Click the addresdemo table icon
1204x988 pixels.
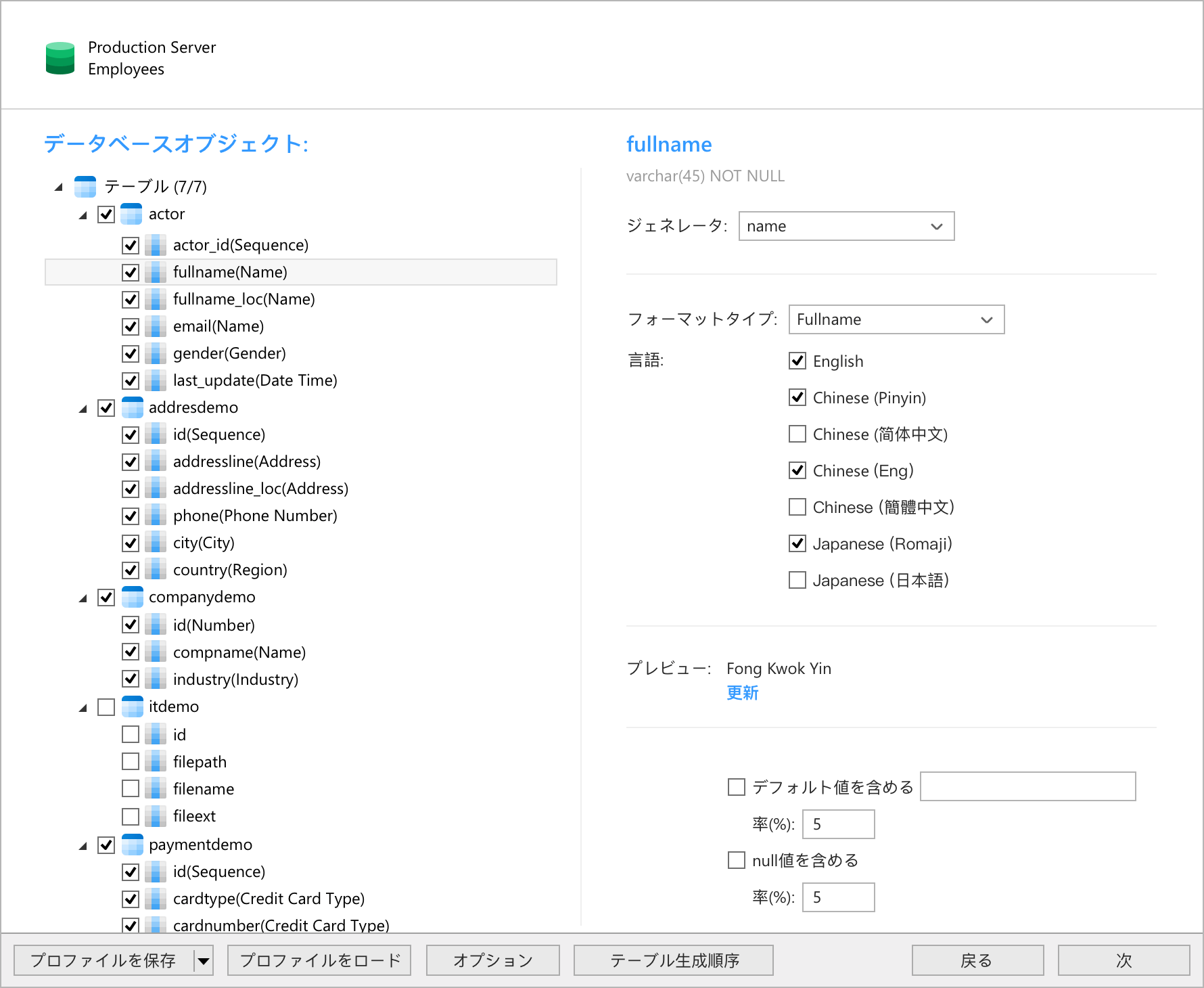point(131,407)
